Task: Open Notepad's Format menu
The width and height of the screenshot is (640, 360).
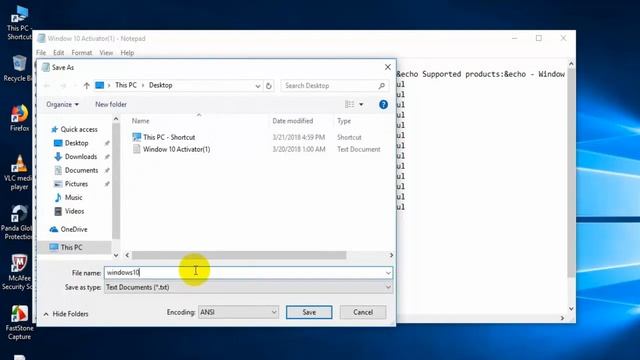Action: 82,53
